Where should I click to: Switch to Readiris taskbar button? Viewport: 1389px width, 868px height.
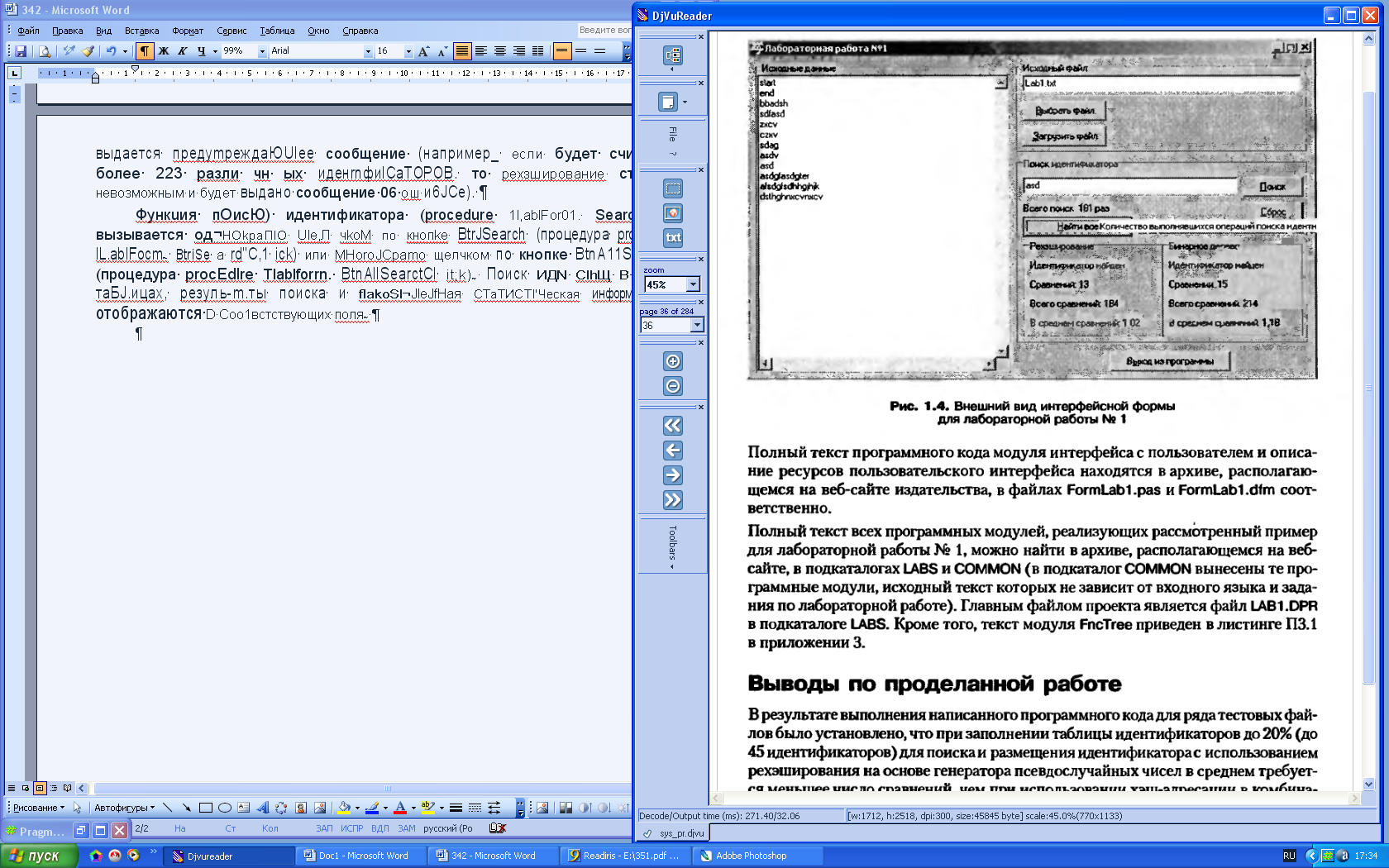point(624,856)
